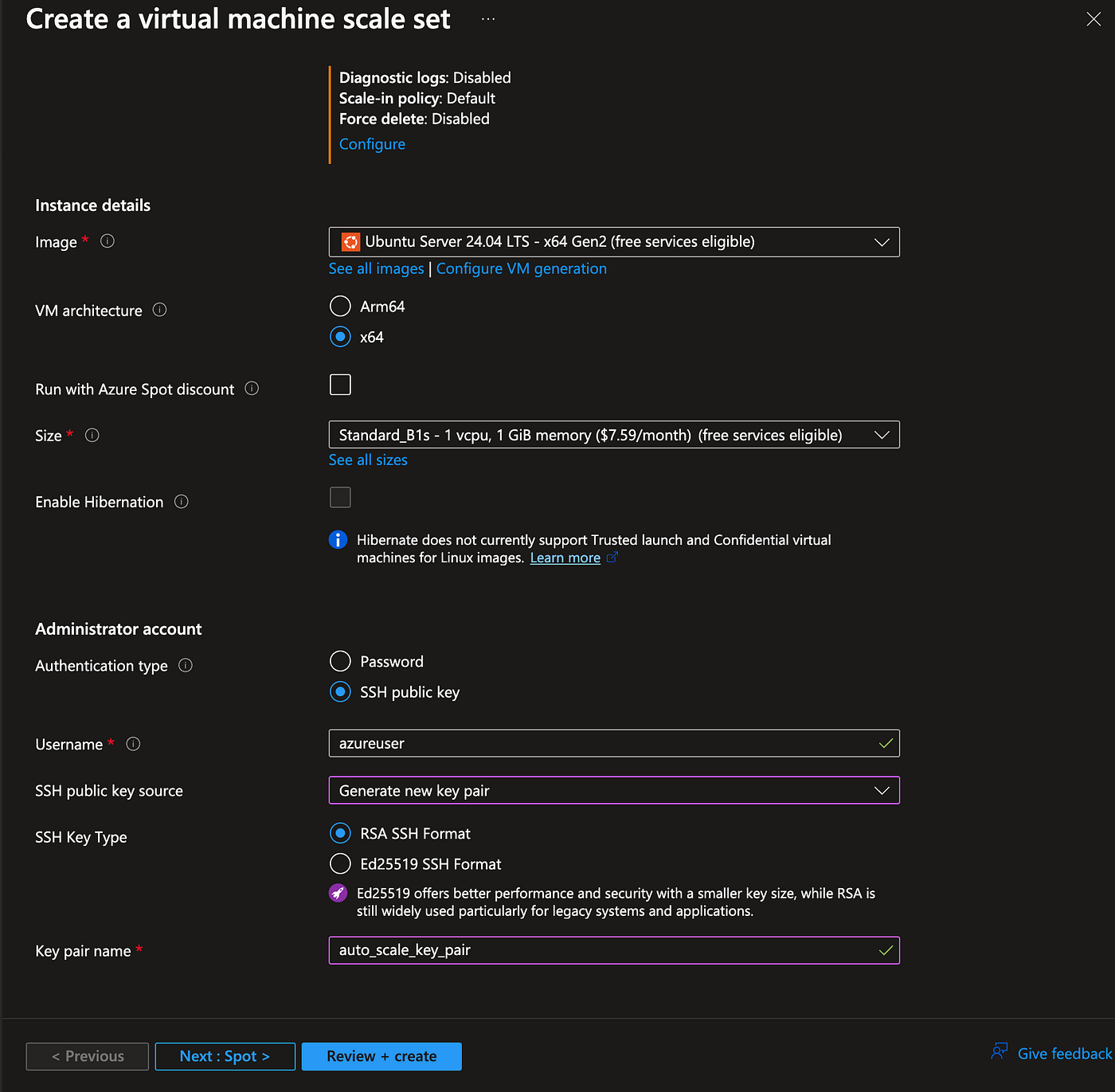This screenshot has width=1115, height=1092.
Task: Open the Image dropdown
Action: click(x=614, y=242)
